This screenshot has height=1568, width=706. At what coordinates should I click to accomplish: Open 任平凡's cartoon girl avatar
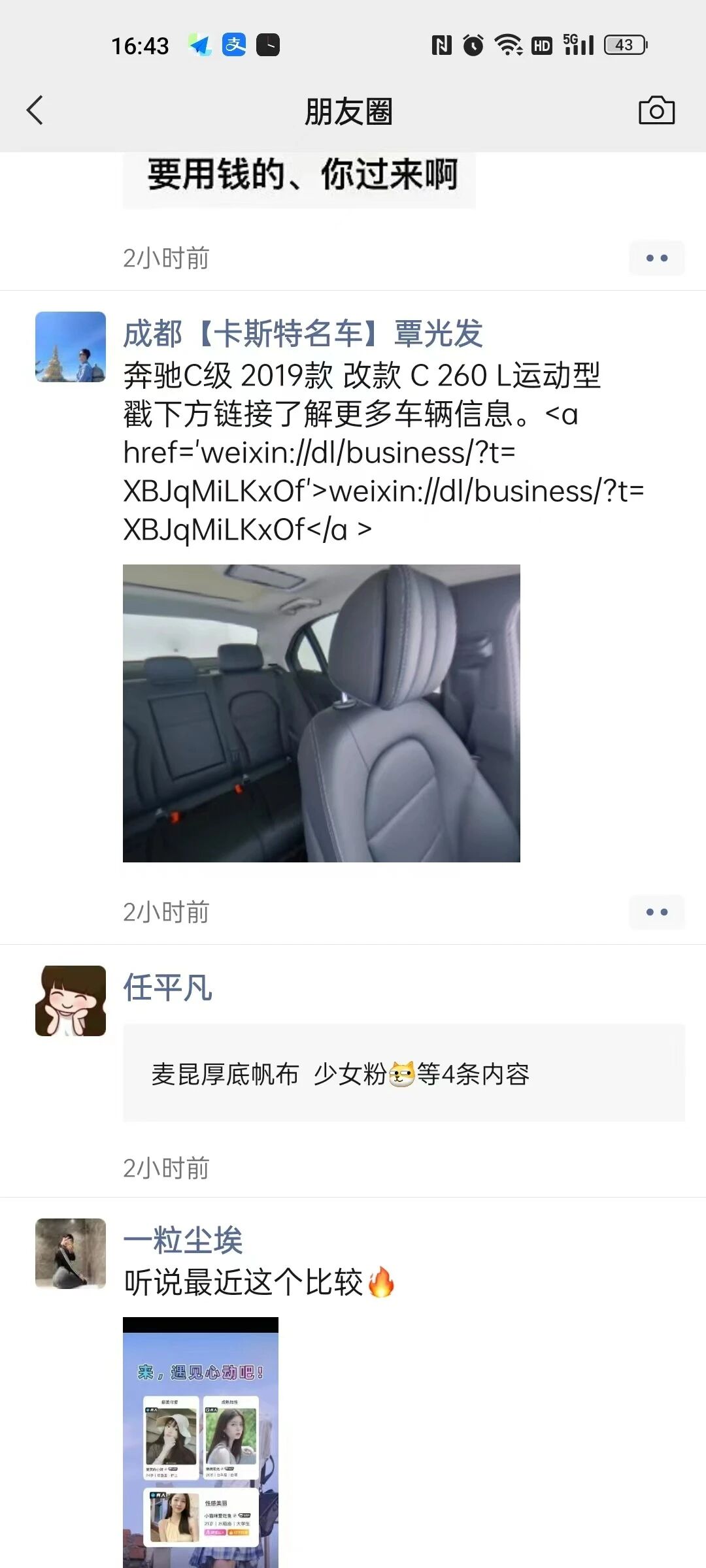[x=71, y=1001]
